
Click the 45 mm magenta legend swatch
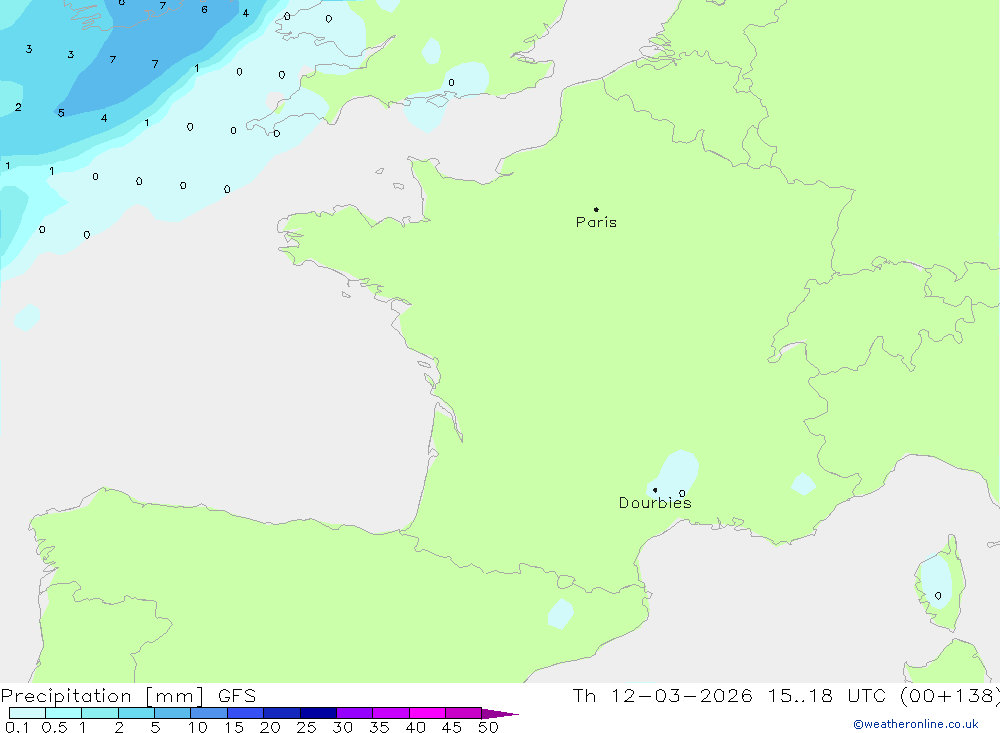[x=463, y=713]
